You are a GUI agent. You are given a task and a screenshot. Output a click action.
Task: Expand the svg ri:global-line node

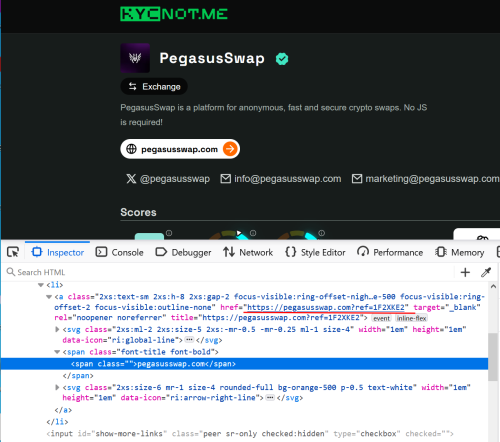[57, 329]
